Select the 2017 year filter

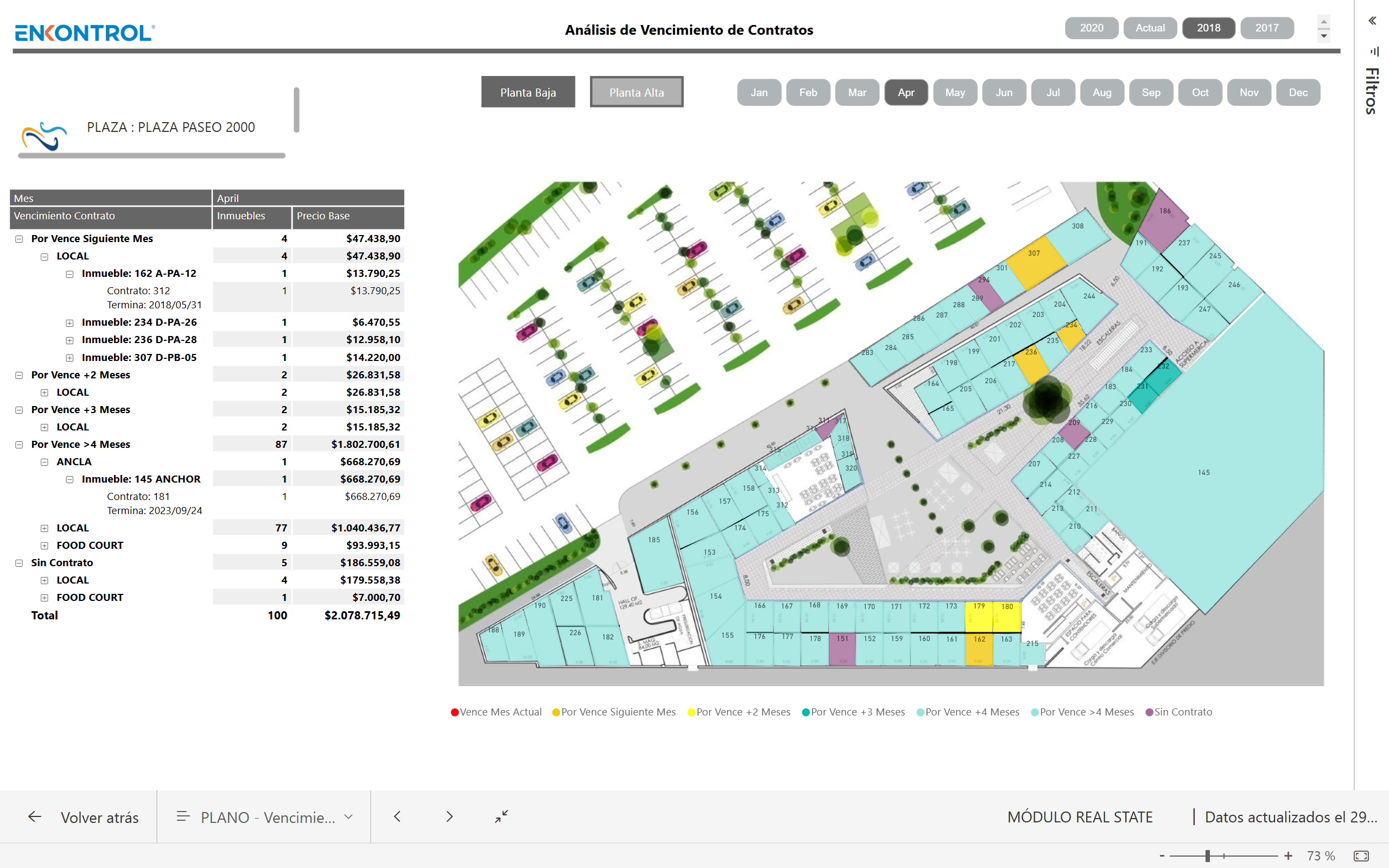[1267, 28]
